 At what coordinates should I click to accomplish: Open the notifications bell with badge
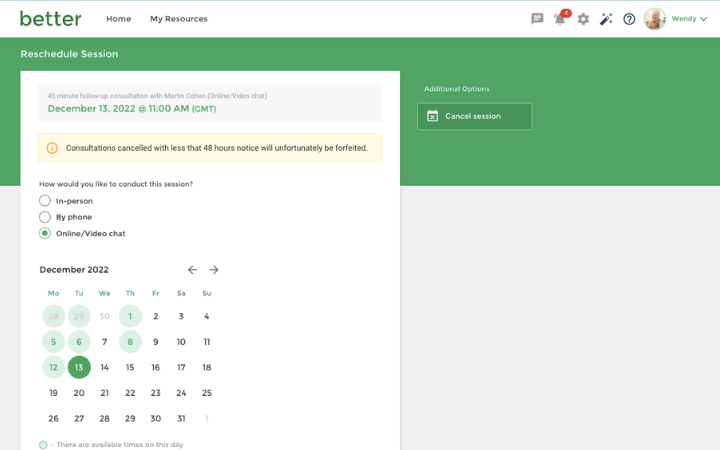(x=562, y=17)
